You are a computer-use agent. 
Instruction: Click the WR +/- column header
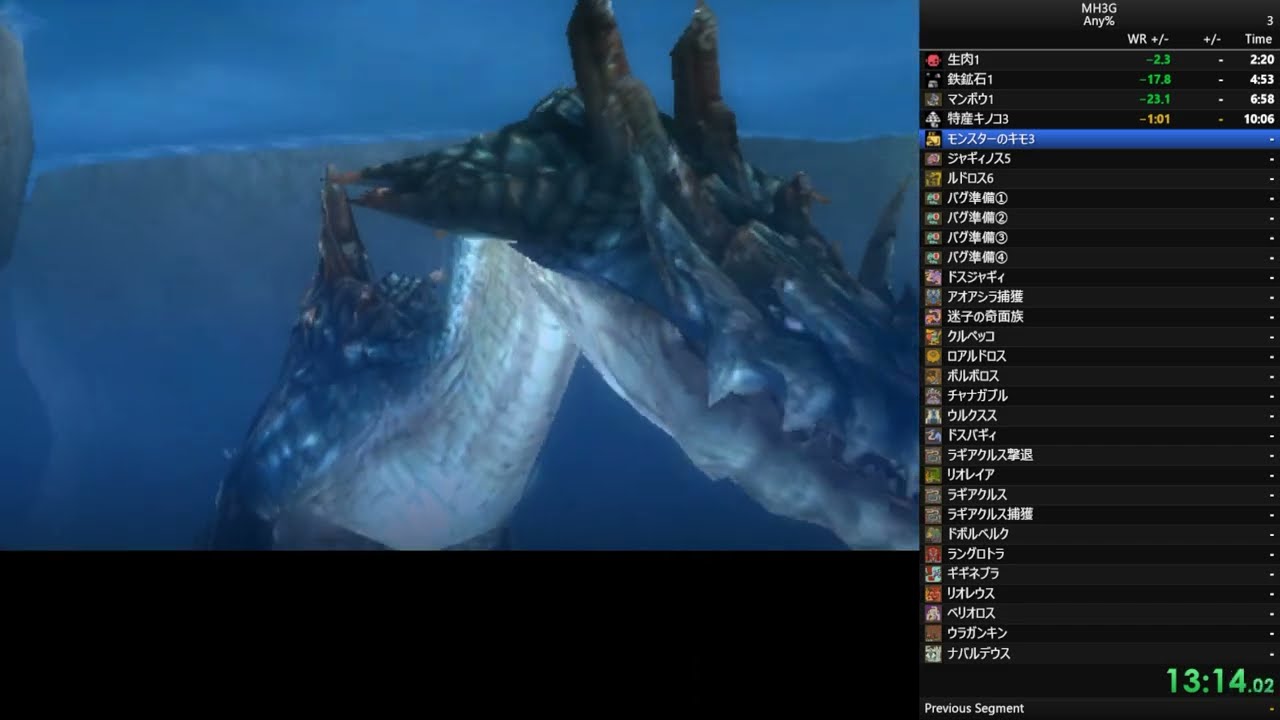pyautogui.click(x=1148, y=39)
